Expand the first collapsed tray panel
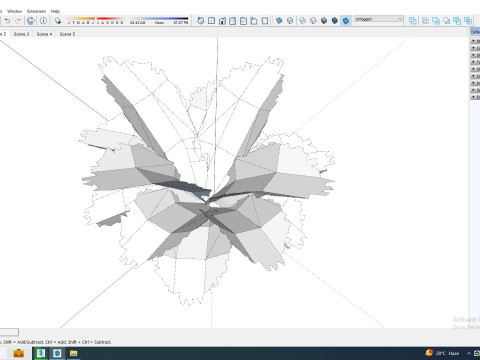Screen dimensions: 480x360 (x=475, y=41)
